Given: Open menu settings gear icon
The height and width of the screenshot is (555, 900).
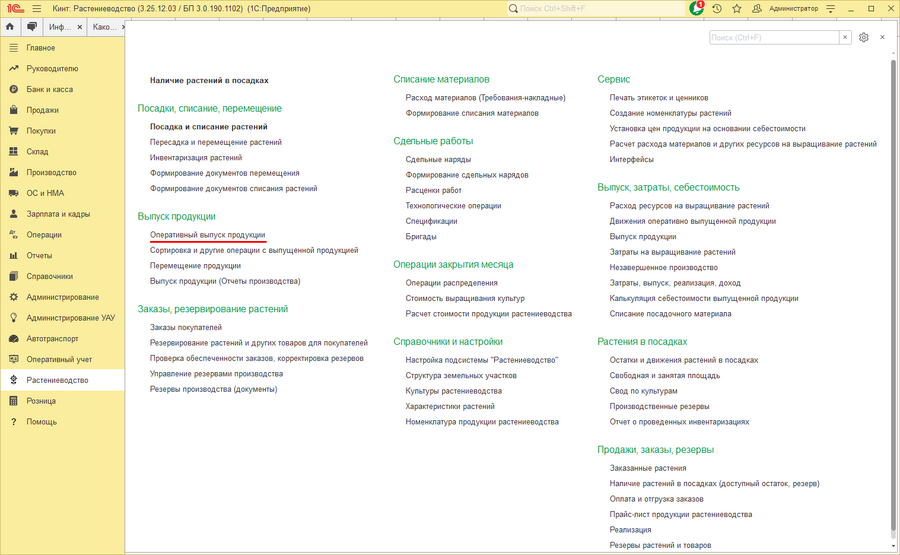Looking at the screenshot, I should click(863, 37).
